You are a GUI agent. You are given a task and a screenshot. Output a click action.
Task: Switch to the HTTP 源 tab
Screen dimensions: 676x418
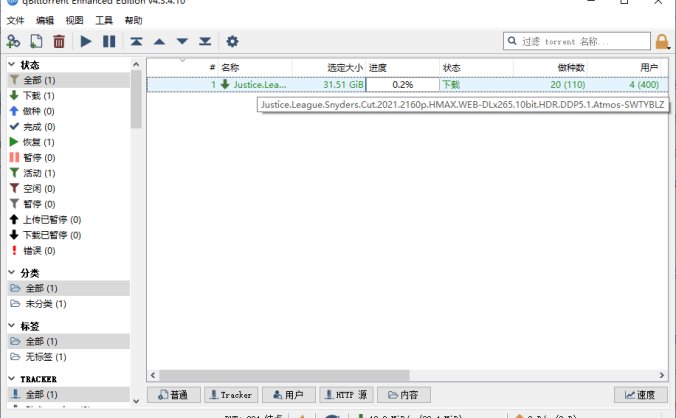point(346,395)
